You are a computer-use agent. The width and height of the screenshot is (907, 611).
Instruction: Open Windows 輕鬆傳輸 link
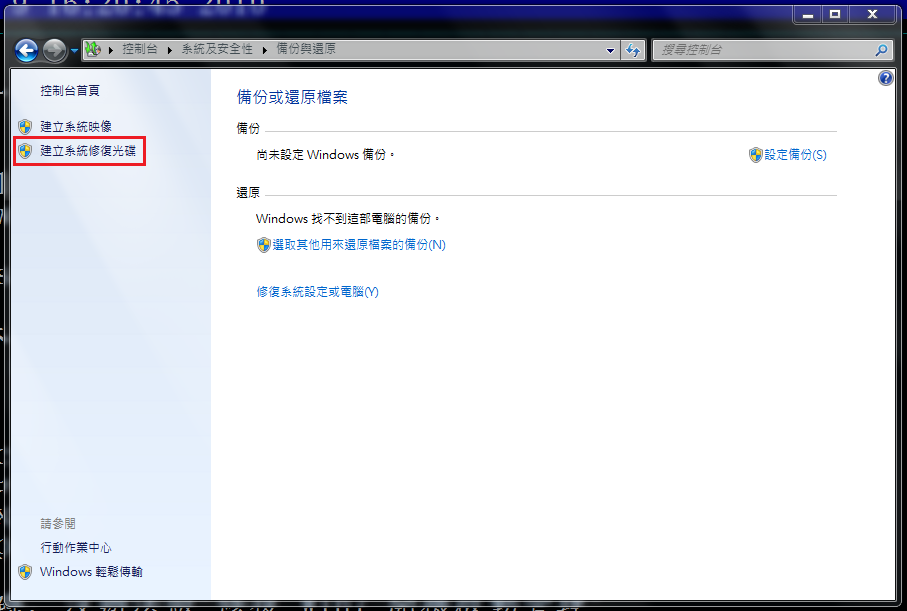pos(91,572)
